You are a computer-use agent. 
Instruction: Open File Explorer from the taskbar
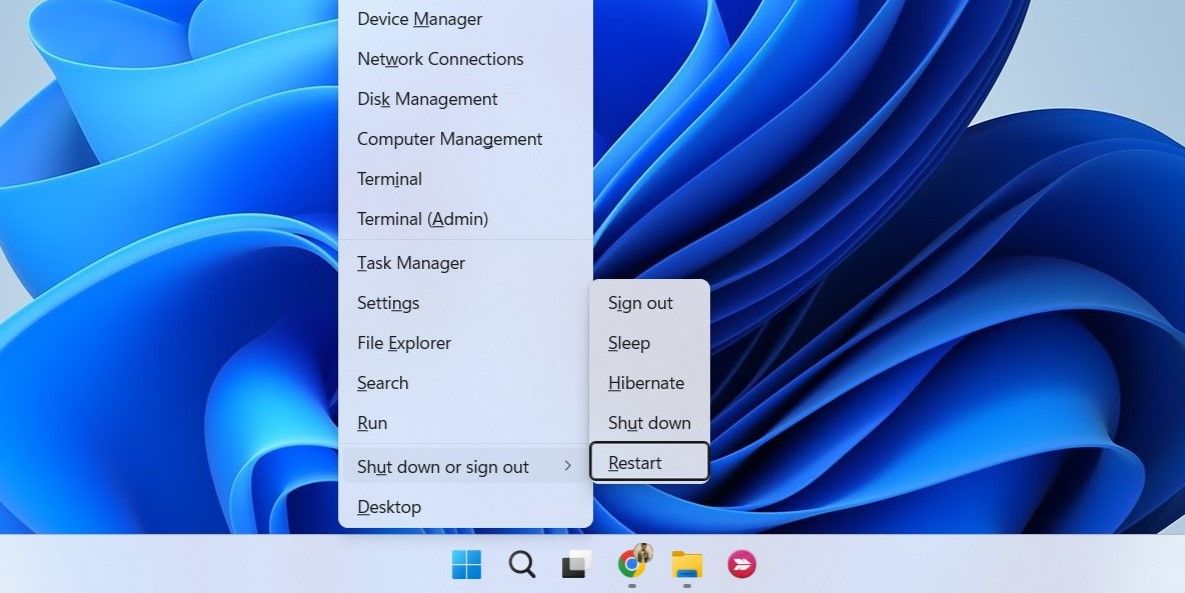tap(684, 565)
